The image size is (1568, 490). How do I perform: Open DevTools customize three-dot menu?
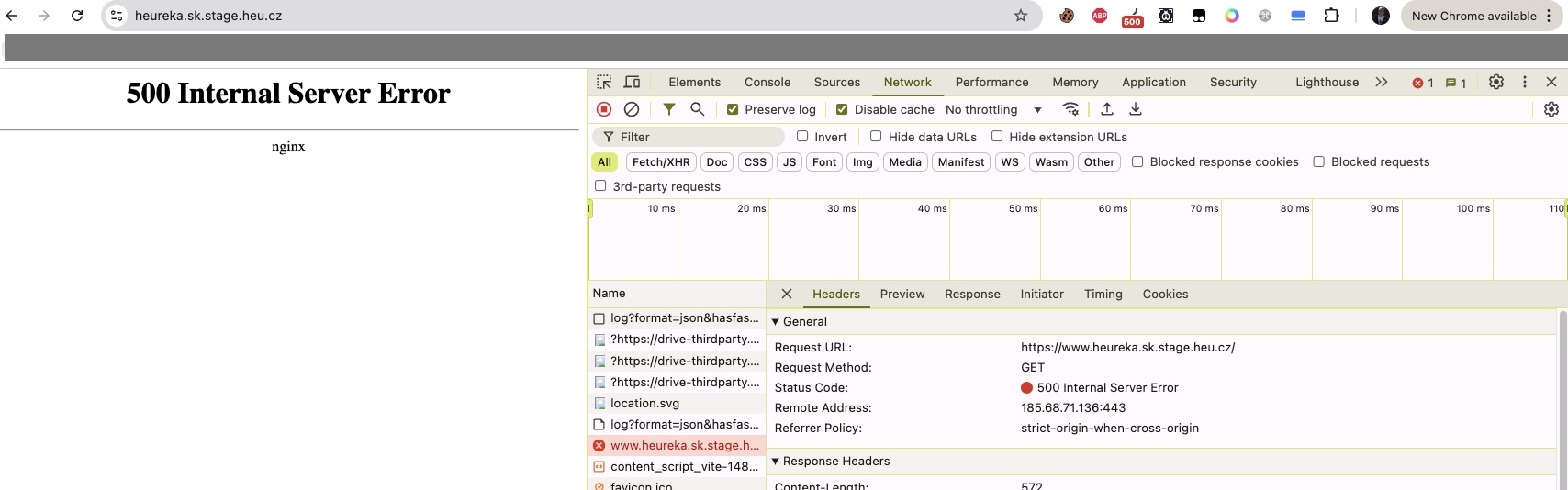point(1525,82)
